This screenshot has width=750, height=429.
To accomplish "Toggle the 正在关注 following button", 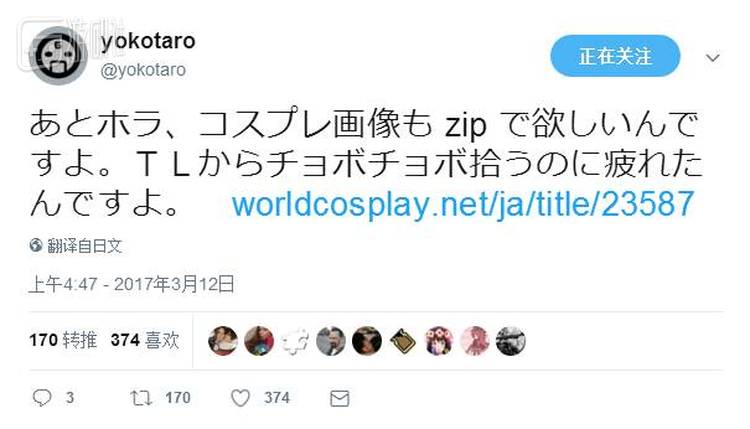I will (615, 56).
